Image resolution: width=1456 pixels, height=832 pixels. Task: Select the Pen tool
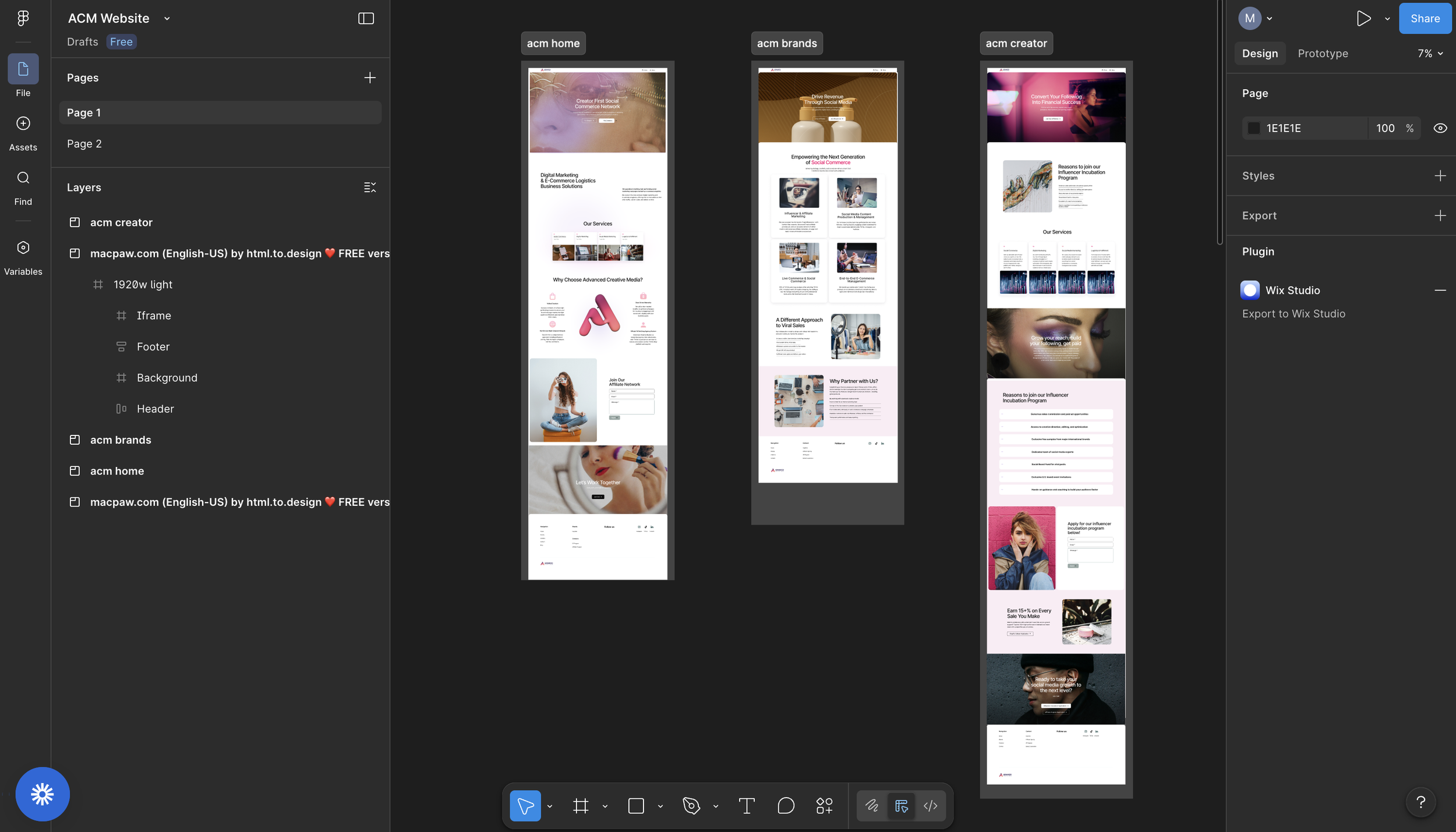pos(691,806)
